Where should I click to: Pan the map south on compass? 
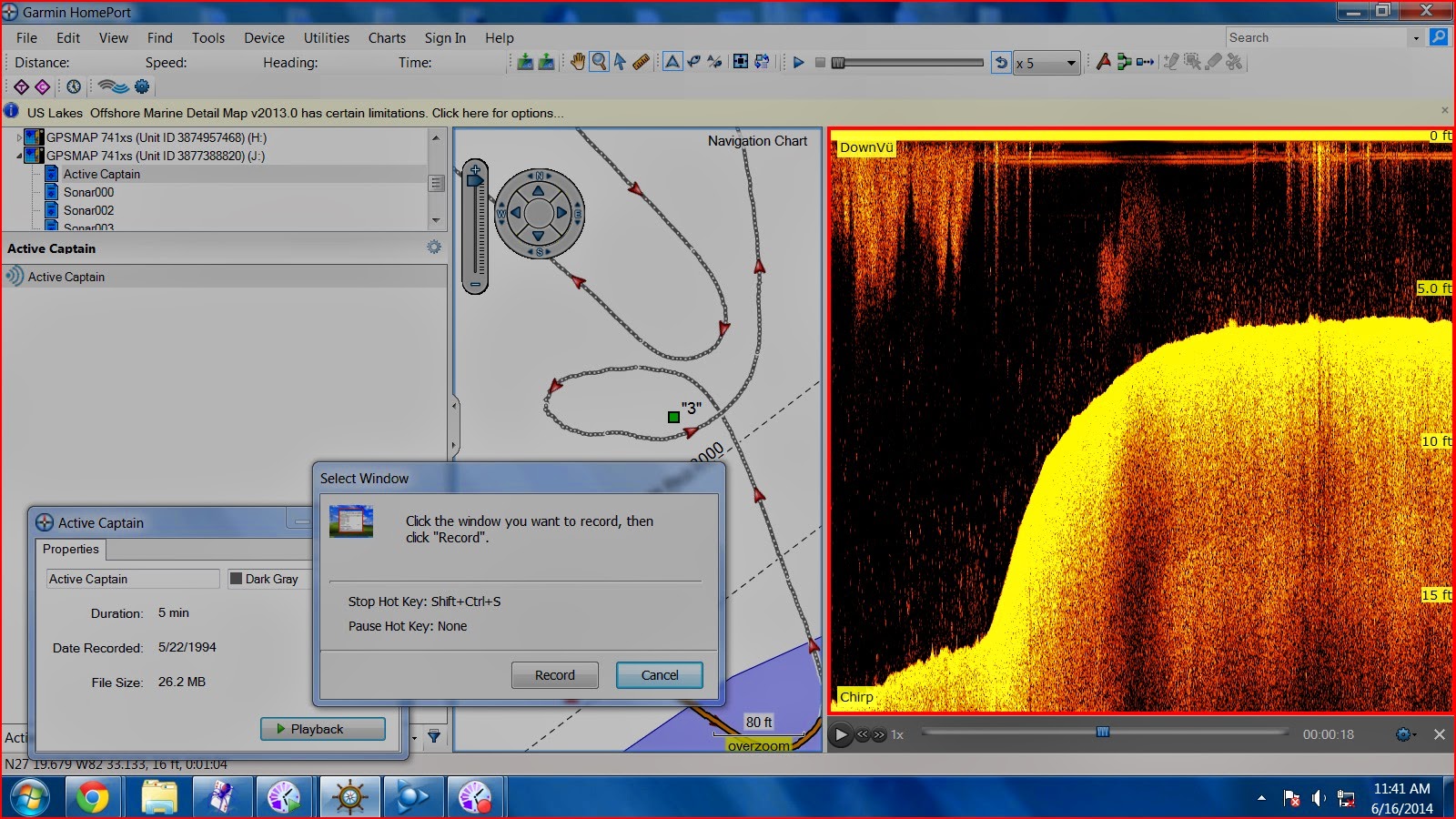[x=539, y=237]
